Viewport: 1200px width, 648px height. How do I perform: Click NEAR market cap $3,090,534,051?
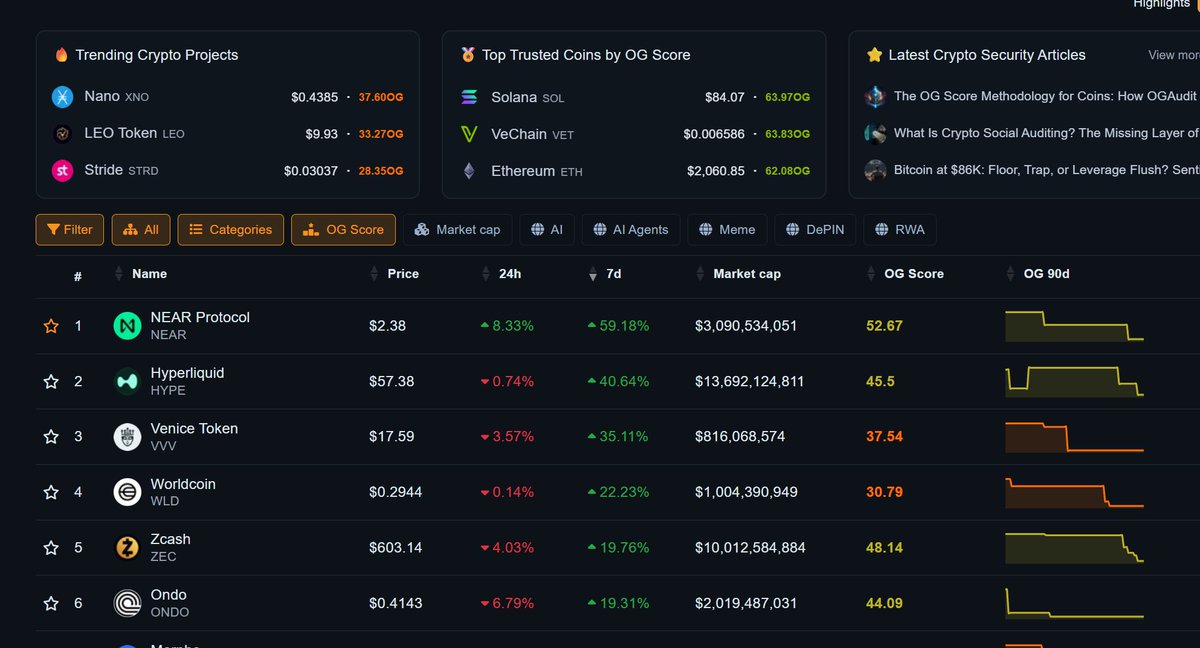[746, 326]
